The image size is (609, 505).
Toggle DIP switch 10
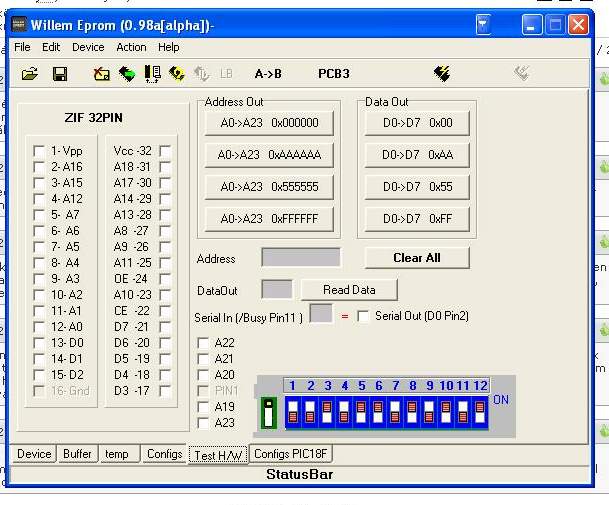coord(446,412)
